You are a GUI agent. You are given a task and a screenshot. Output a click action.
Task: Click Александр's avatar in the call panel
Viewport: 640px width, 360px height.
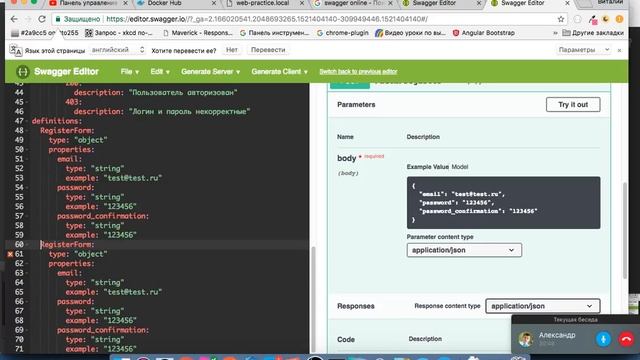click(x=526, y=339)
